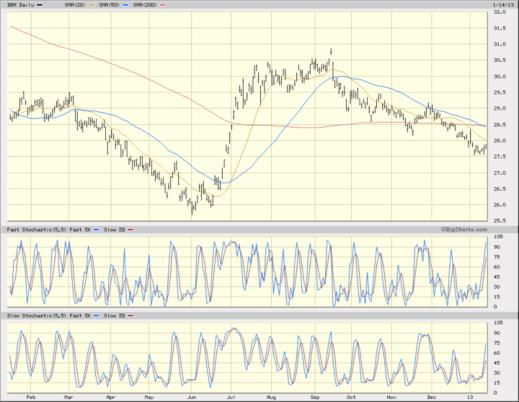519x402 pixels.
Task: Click the SMA(200) legend label
Action: coord(145,5)
